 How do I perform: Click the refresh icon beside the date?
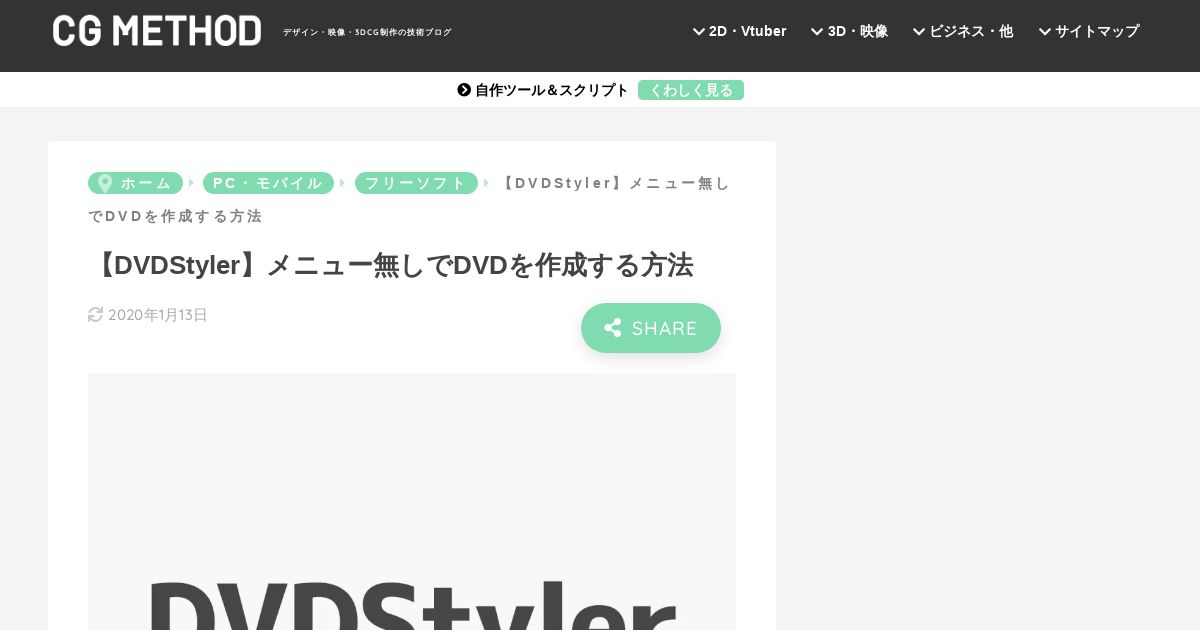[x=96, y=315]
